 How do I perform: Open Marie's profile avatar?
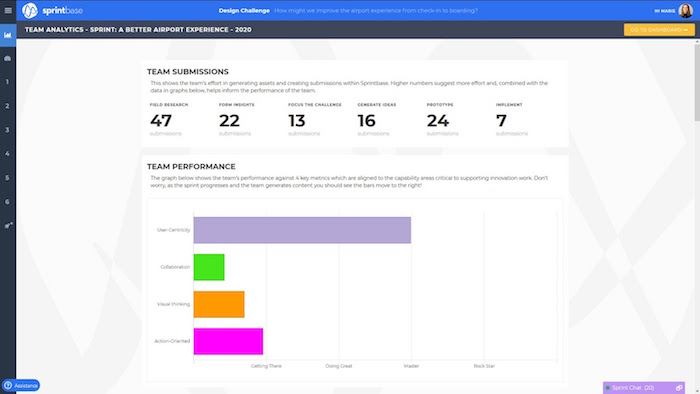pyautogui.click(x=685, y=10)
